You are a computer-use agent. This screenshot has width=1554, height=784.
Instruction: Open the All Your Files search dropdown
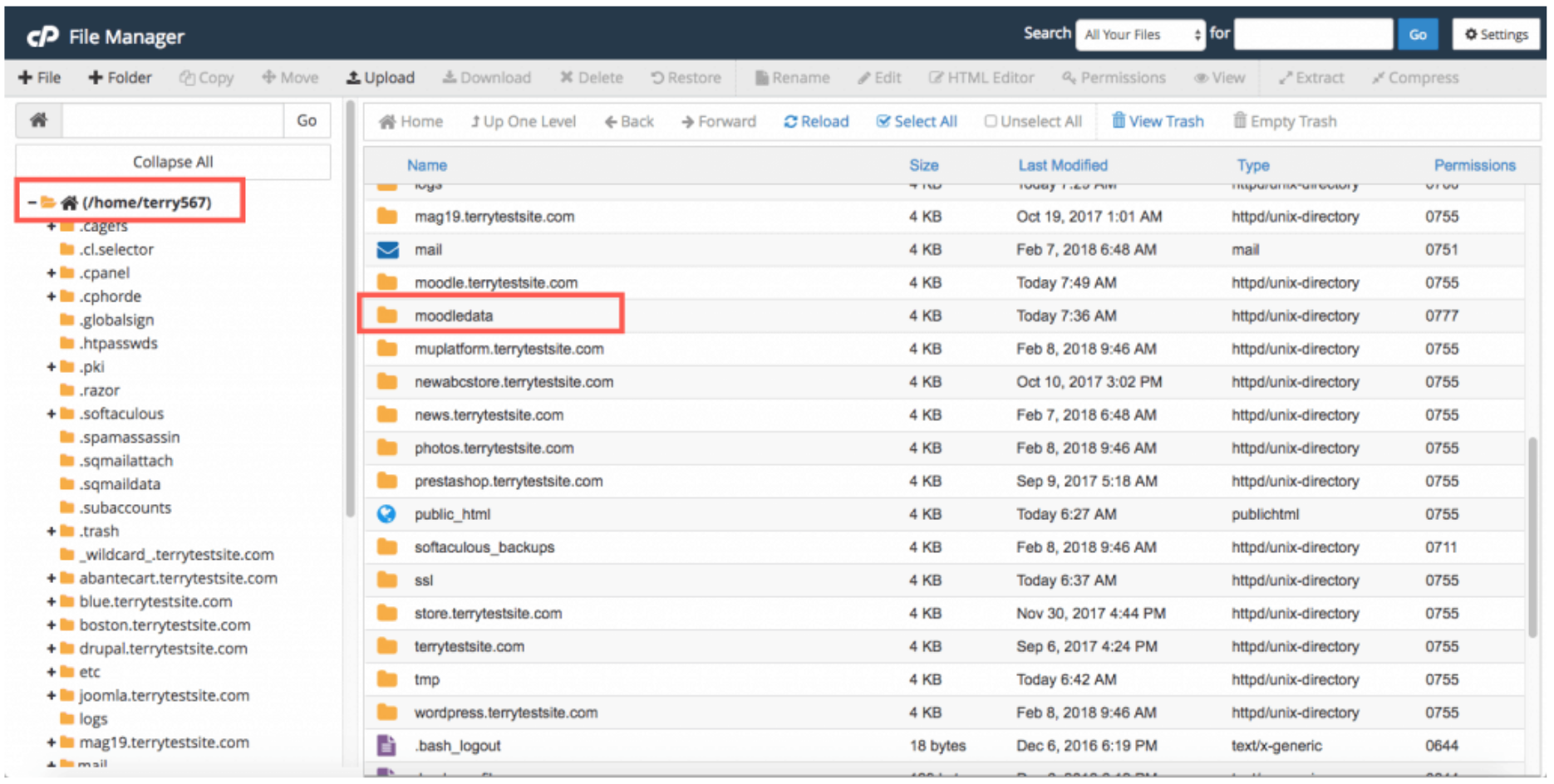click(x=1140, y=34)
